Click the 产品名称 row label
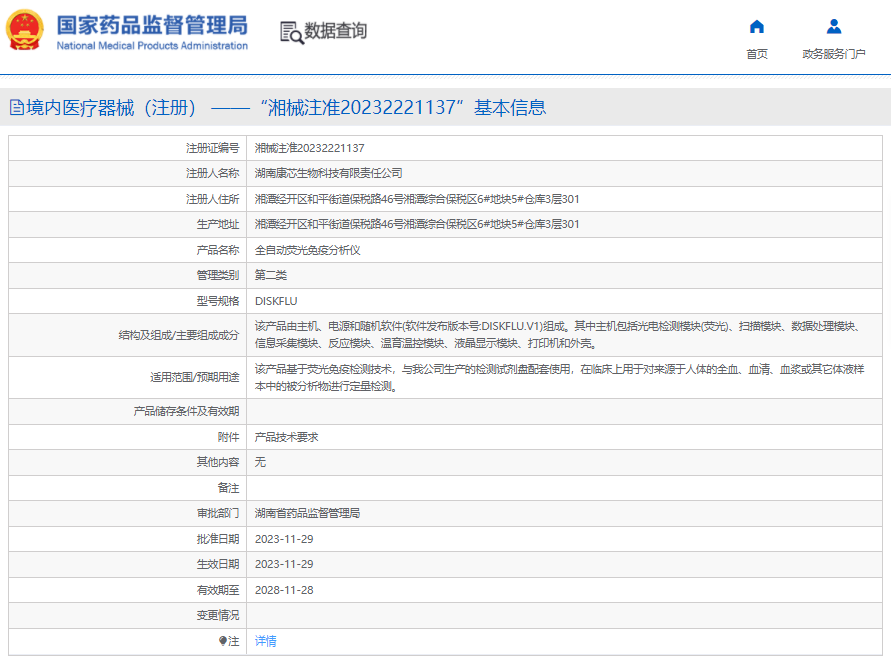The image size is (891, 662). (x=218, y=250)
